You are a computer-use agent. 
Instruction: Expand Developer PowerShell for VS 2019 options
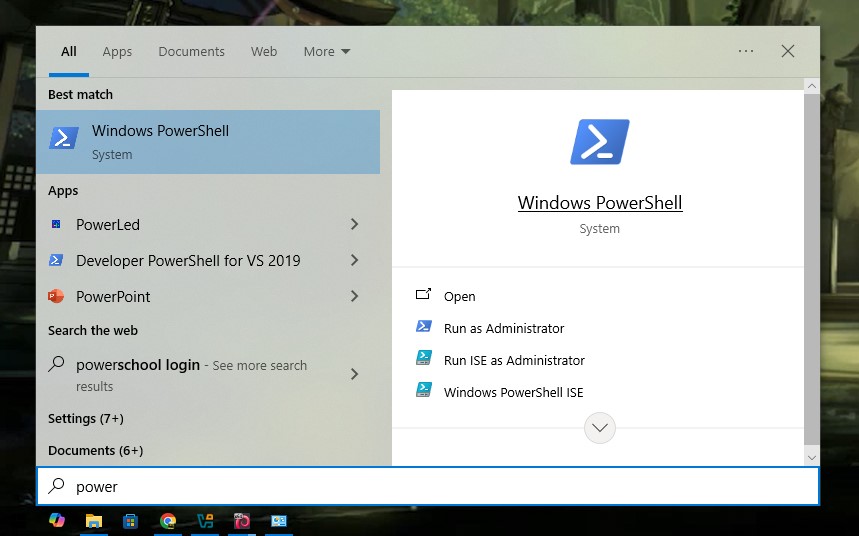(x=354, y=261)
